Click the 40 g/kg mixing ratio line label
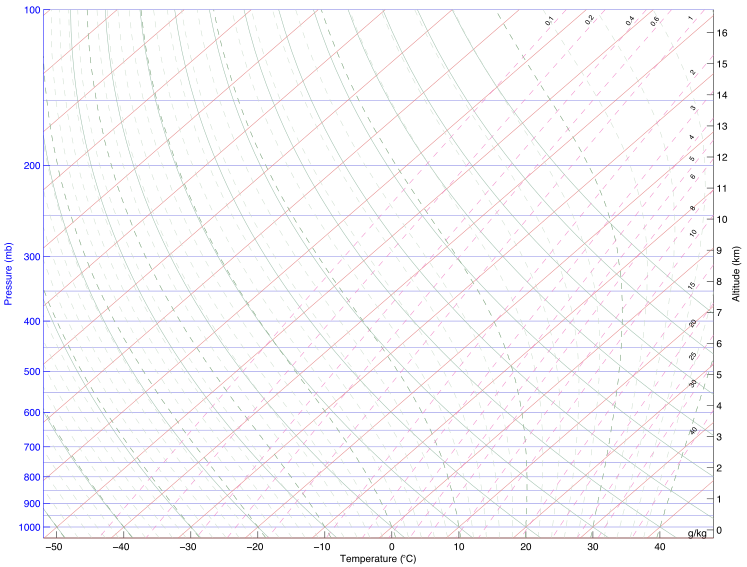 click(693, 431)
